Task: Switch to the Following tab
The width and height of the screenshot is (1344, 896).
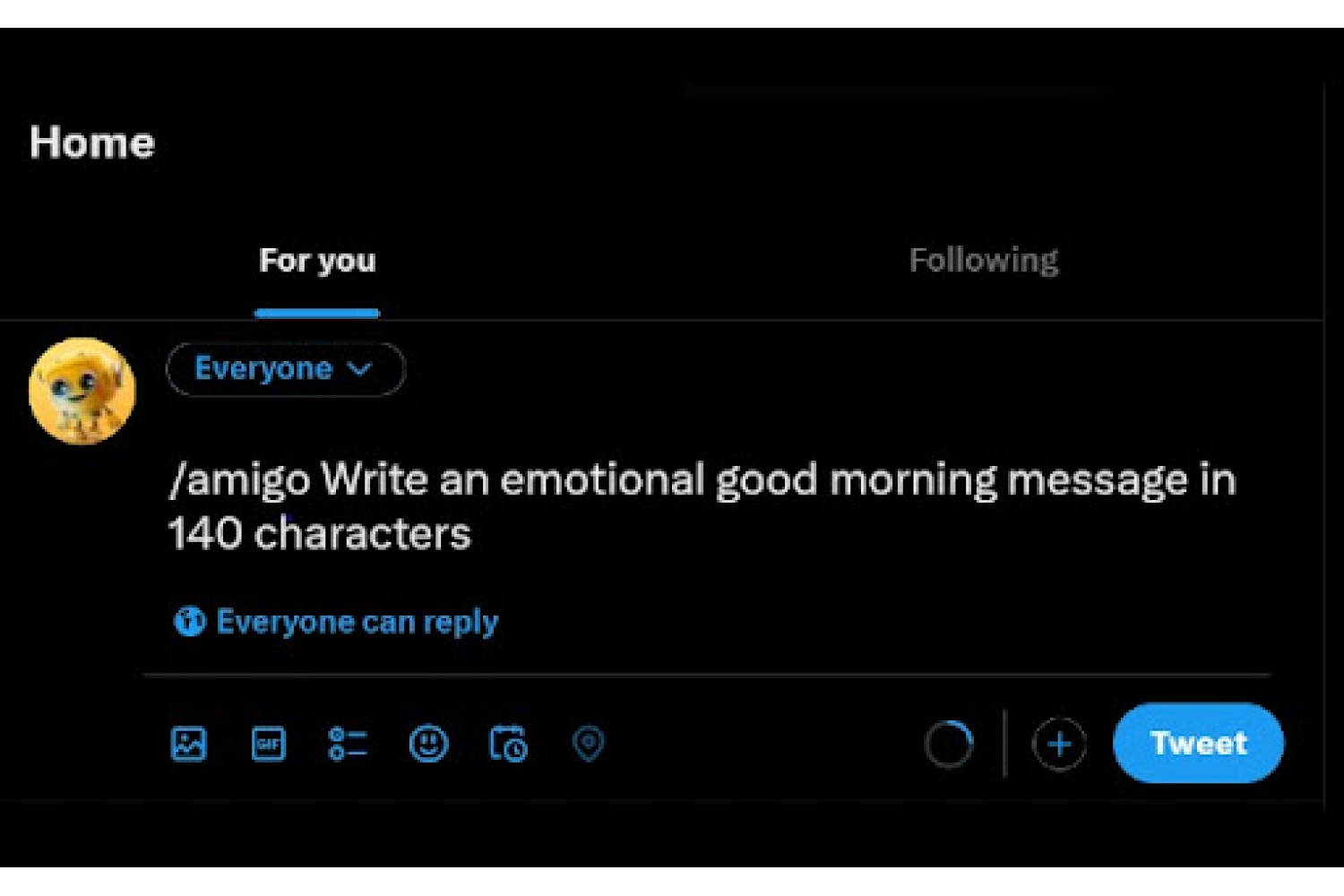Action: tap(984, 261)
